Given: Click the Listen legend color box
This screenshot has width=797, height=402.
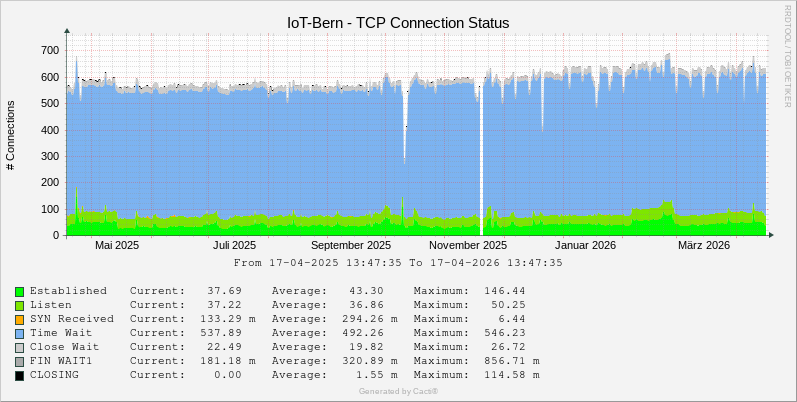Looking at the screenshot, I should tap(19, 305).
